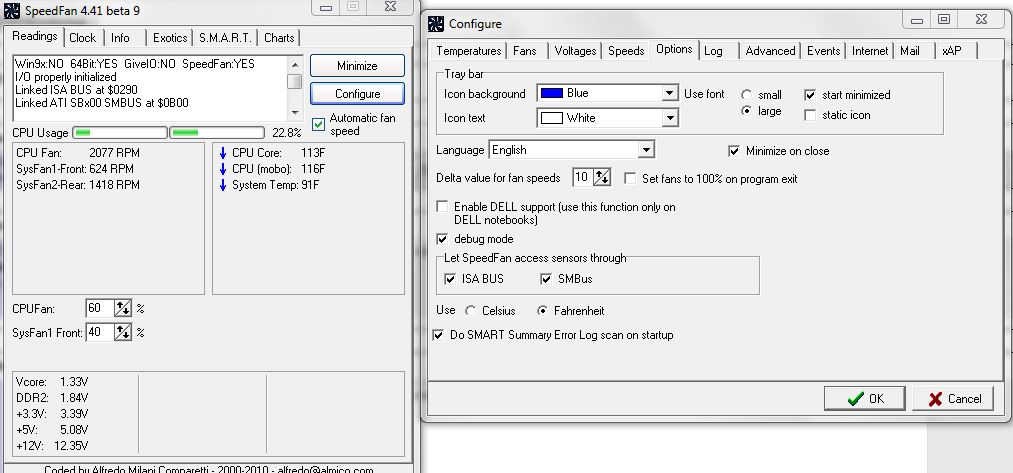The height and width of the screenshot is (473, 1013).
Task: Click the CPU (mobo) temperature down arrow icon
Action: [223, 169]
